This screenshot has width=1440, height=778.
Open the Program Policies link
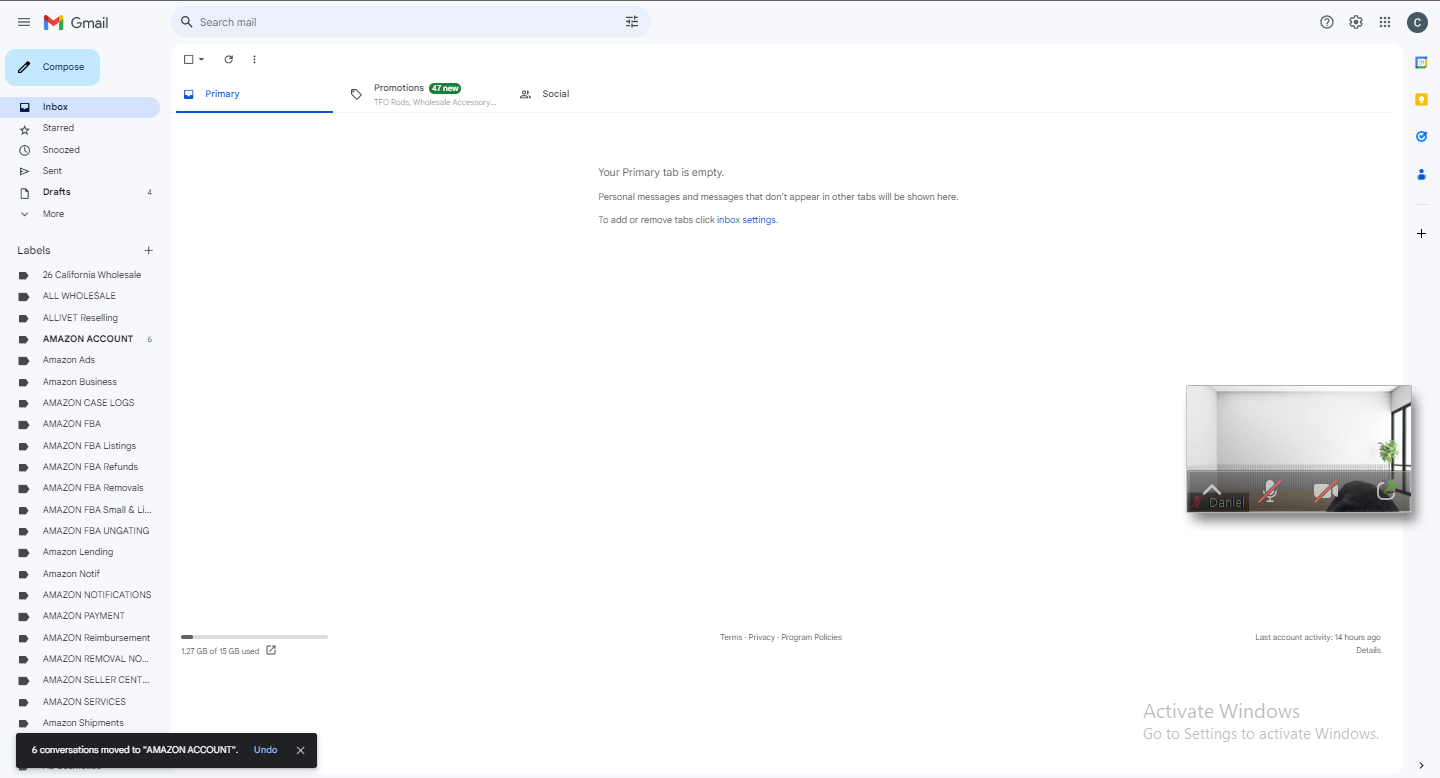(811, 637)
